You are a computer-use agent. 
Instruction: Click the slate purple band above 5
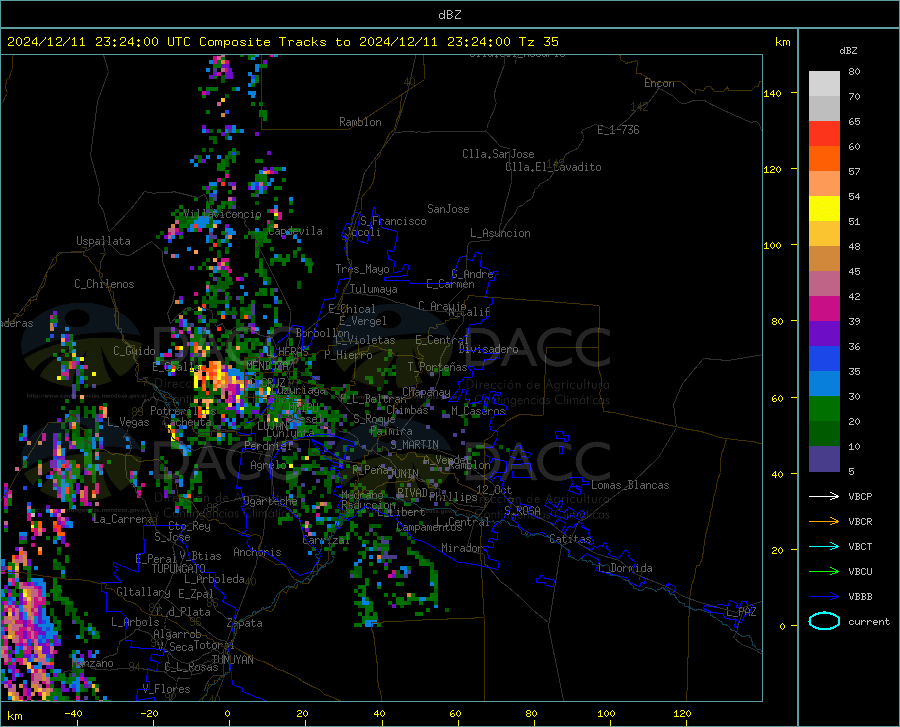coord(824,458)
